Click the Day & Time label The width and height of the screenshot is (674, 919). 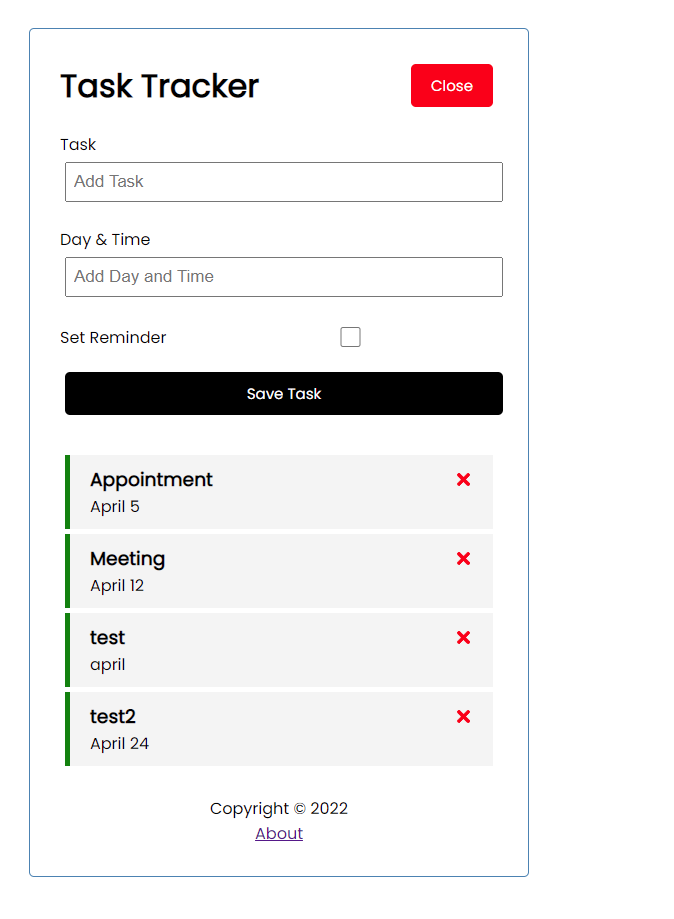click(105, 239)
